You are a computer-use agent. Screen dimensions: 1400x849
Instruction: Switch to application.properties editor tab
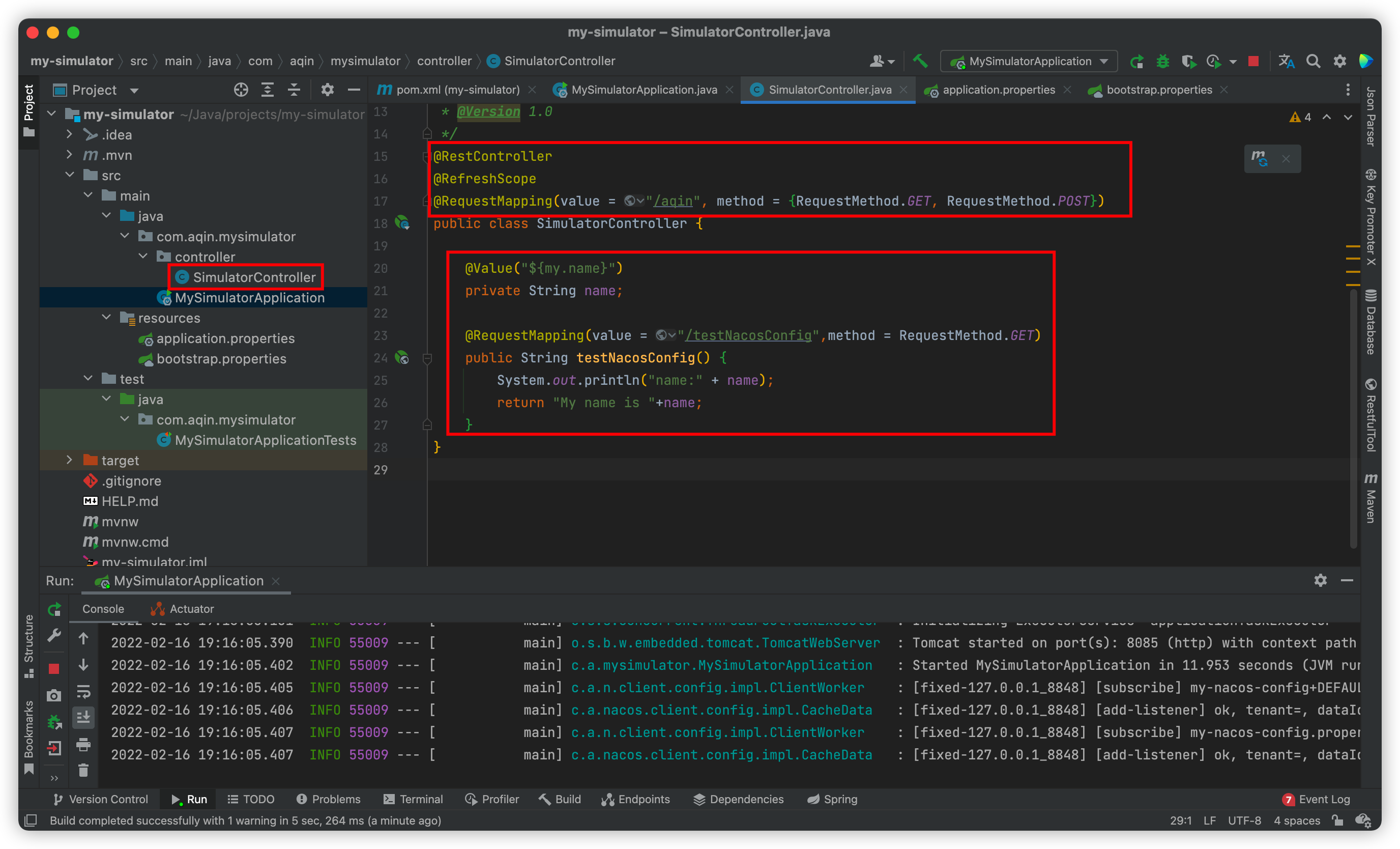point(997,90)
